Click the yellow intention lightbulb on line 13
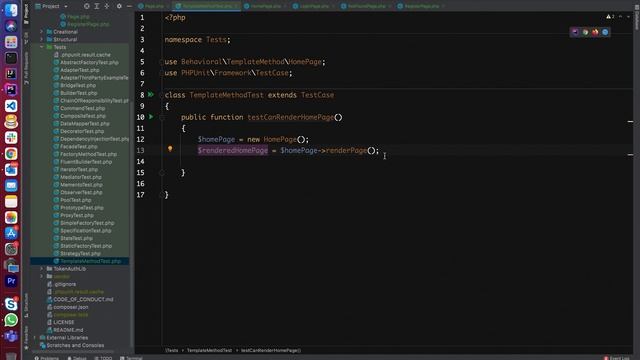 click(x=170, y=149)
